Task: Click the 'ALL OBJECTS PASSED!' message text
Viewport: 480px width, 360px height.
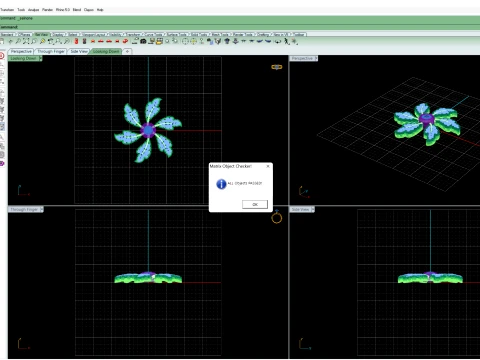Action: click(x=245, y=183)
